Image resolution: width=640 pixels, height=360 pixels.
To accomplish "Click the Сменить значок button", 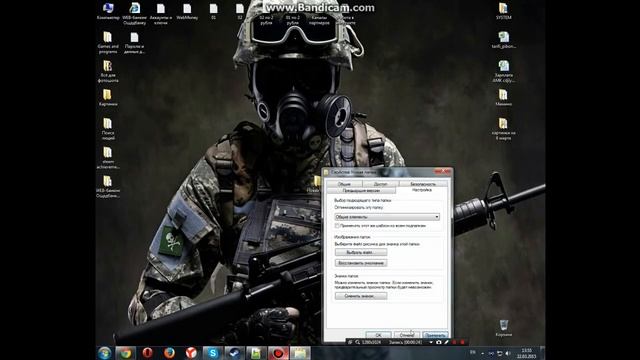I will pyautogui.click(x=361, y=296).
